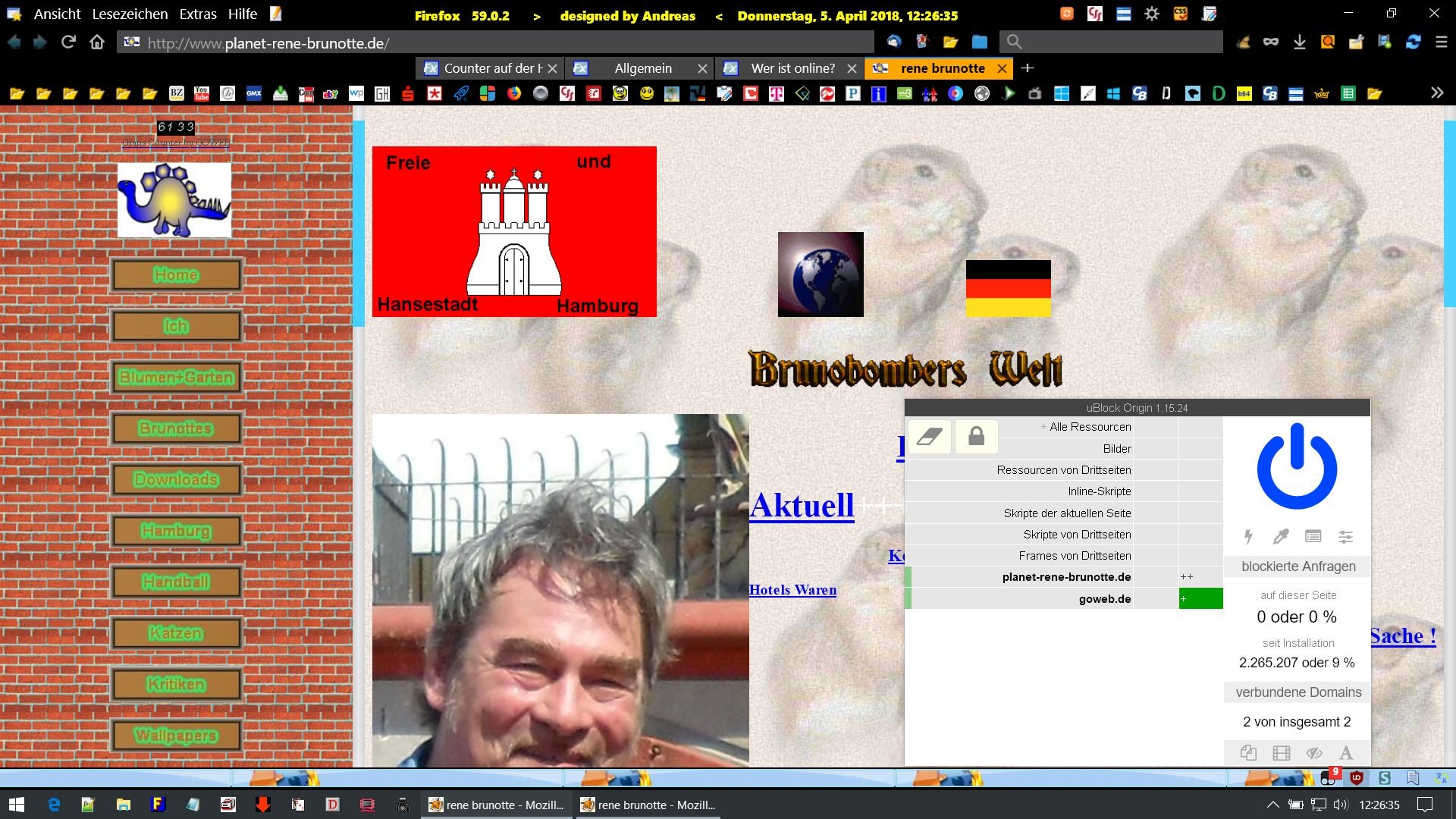Toggle uBlock remote fonts blocking 'A' icon
This screenshot has width=1456, height=819.
(1346, 753)
